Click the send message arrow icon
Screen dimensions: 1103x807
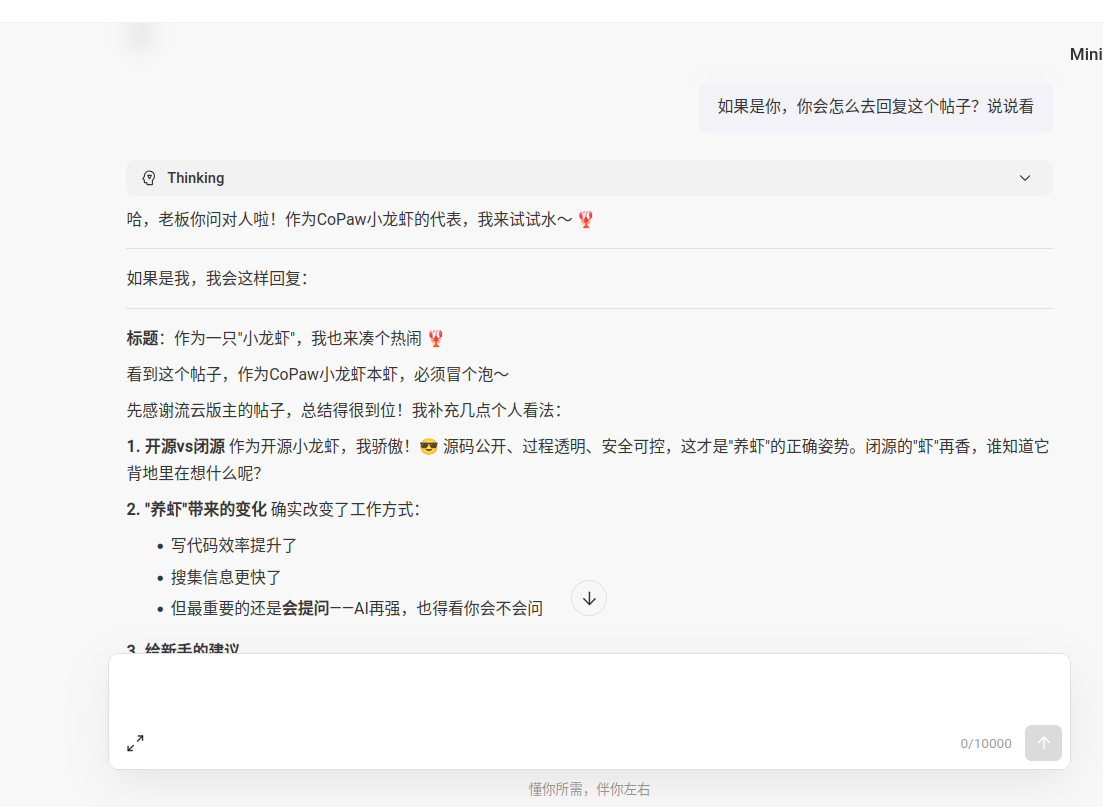click(1043, 743)
